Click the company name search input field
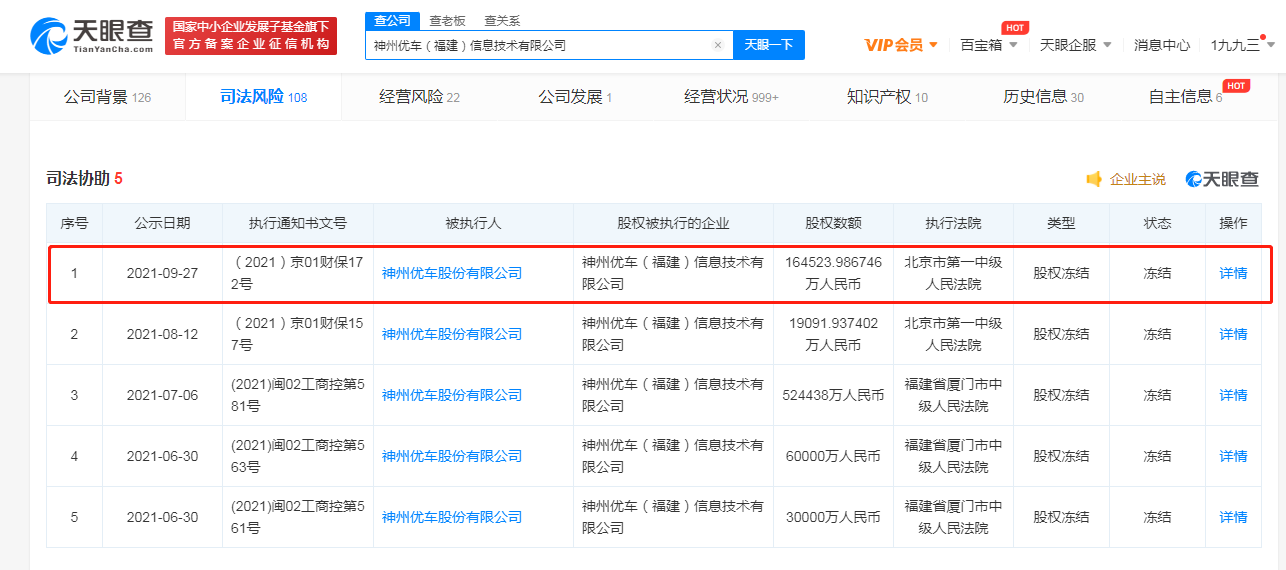Viewport: 1286px width, 570px height. click(538, 45)
